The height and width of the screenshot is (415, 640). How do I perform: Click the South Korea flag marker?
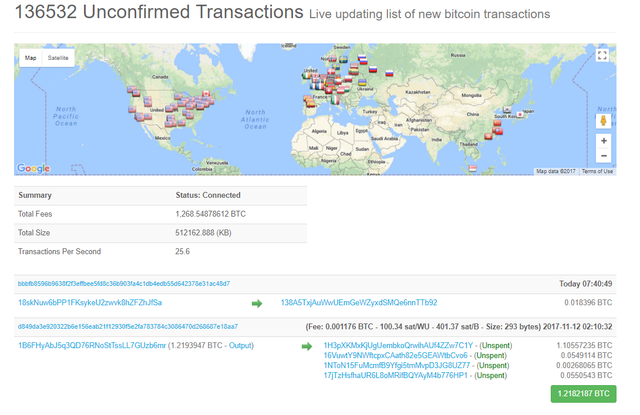pos(507,109)
